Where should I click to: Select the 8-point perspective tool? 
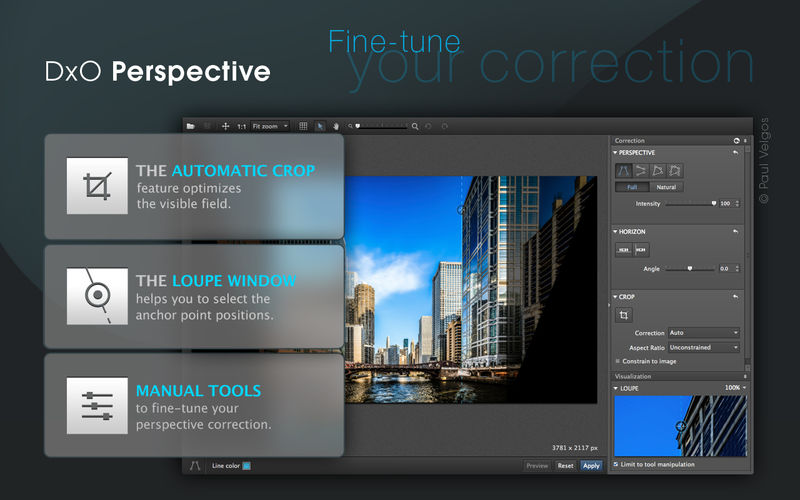point(675,170)
